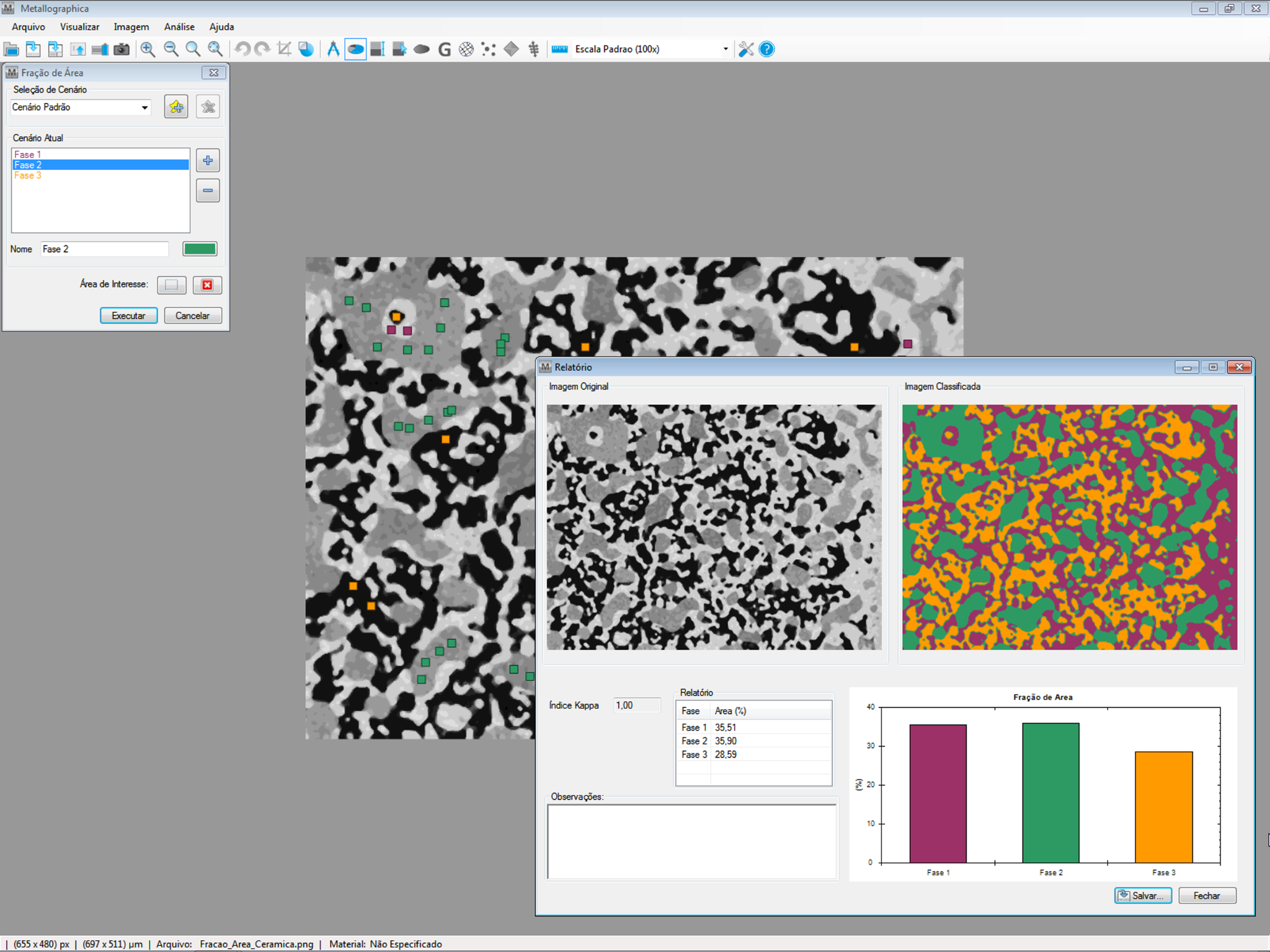Toggle the area fraction analysis tool
The height and width of the screenshot is (952, 1270).
tap(355, 49)
